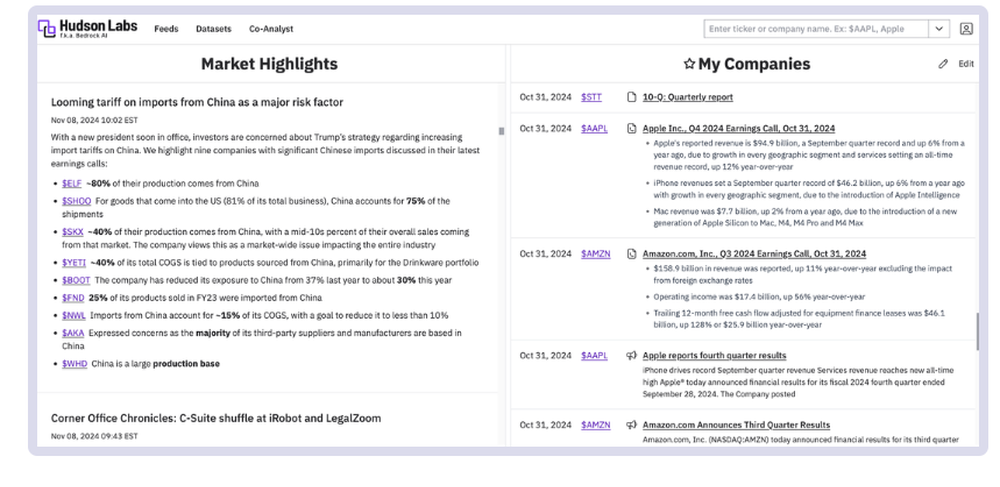This screenshot has height=487, width=1000.
Task: Click the Hudson Labs logo icon
Action: coord(47,29)
